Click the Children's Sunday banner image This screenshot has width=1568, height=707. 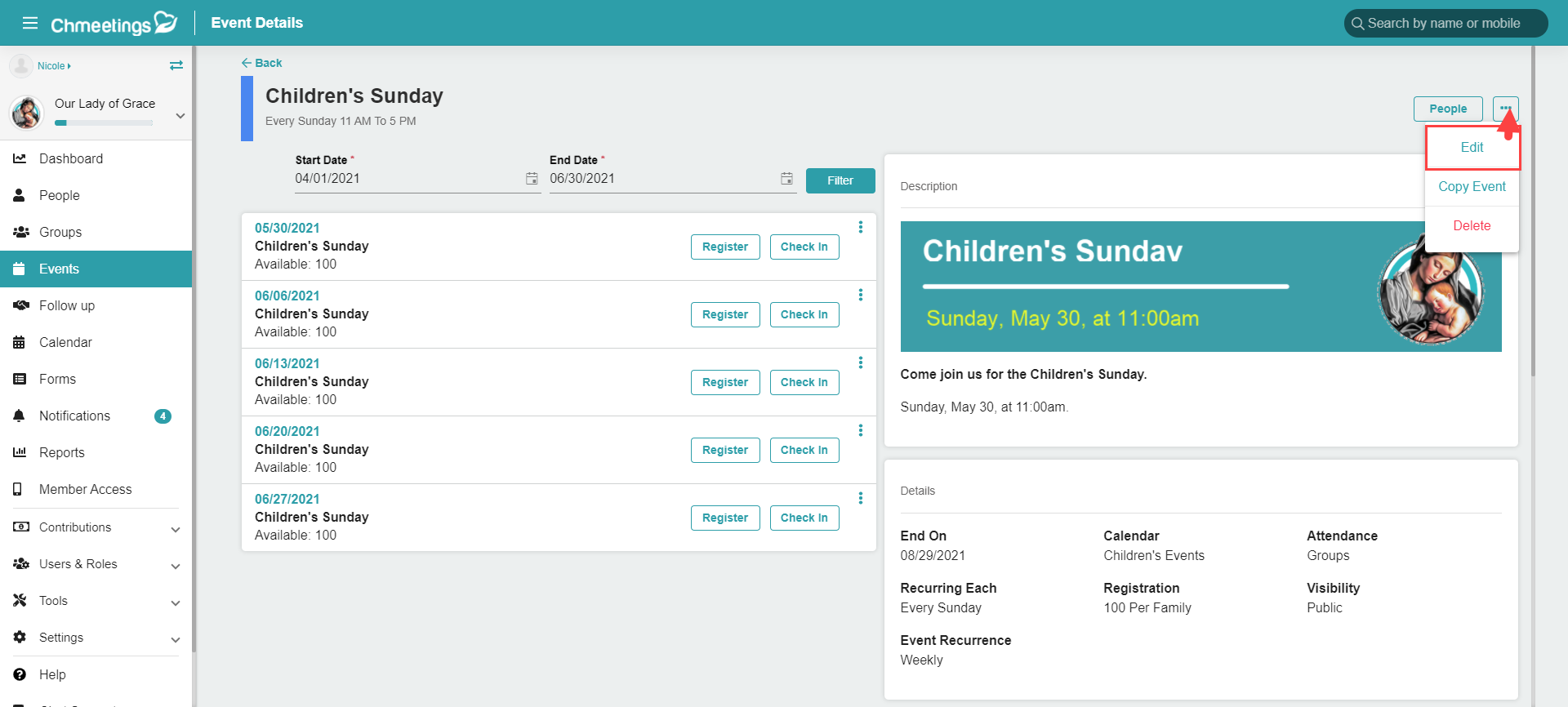click(1200, 287)
